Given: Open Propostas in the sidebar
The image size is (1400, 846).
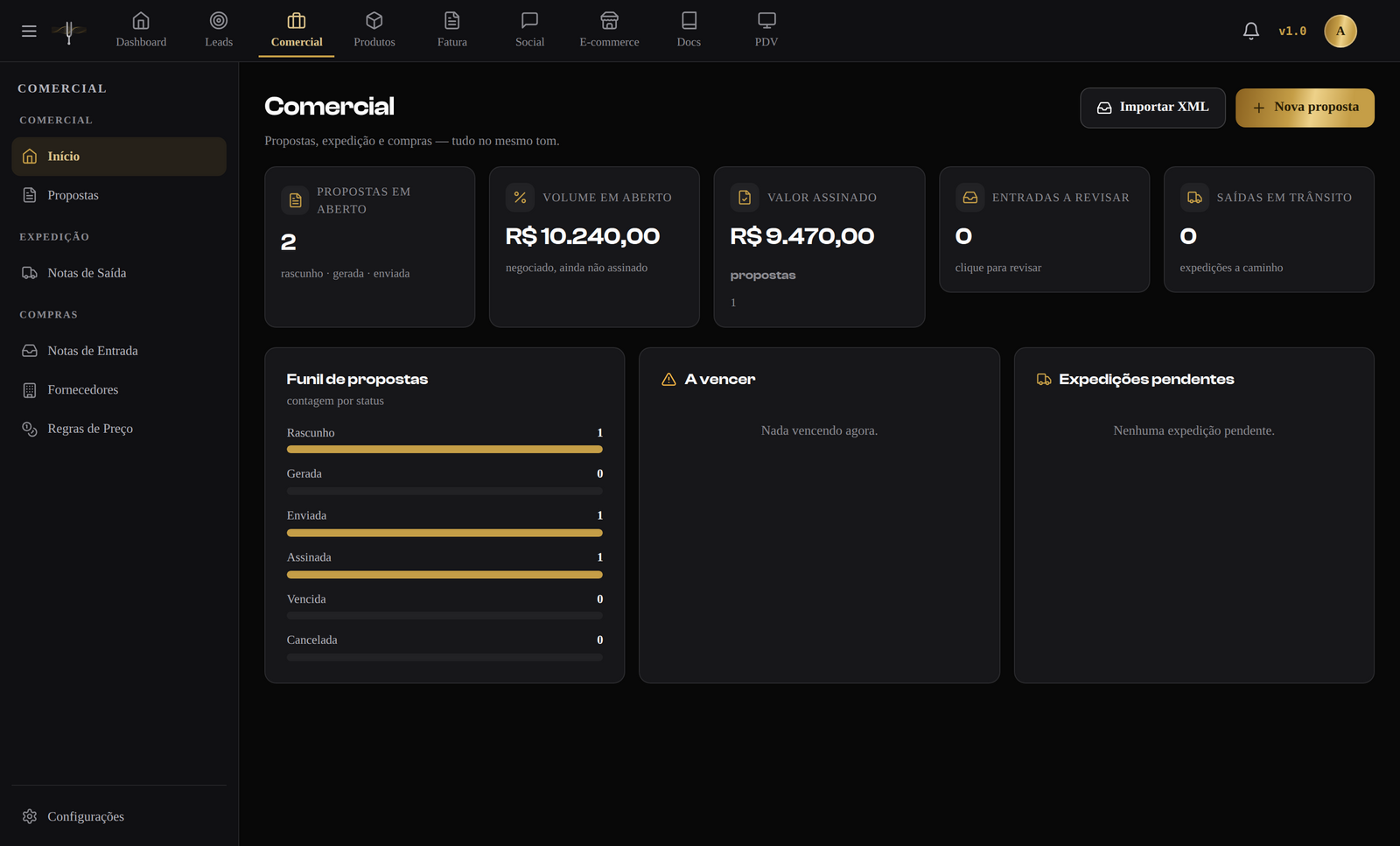Looking at the screenshot, I should (119, 195).
